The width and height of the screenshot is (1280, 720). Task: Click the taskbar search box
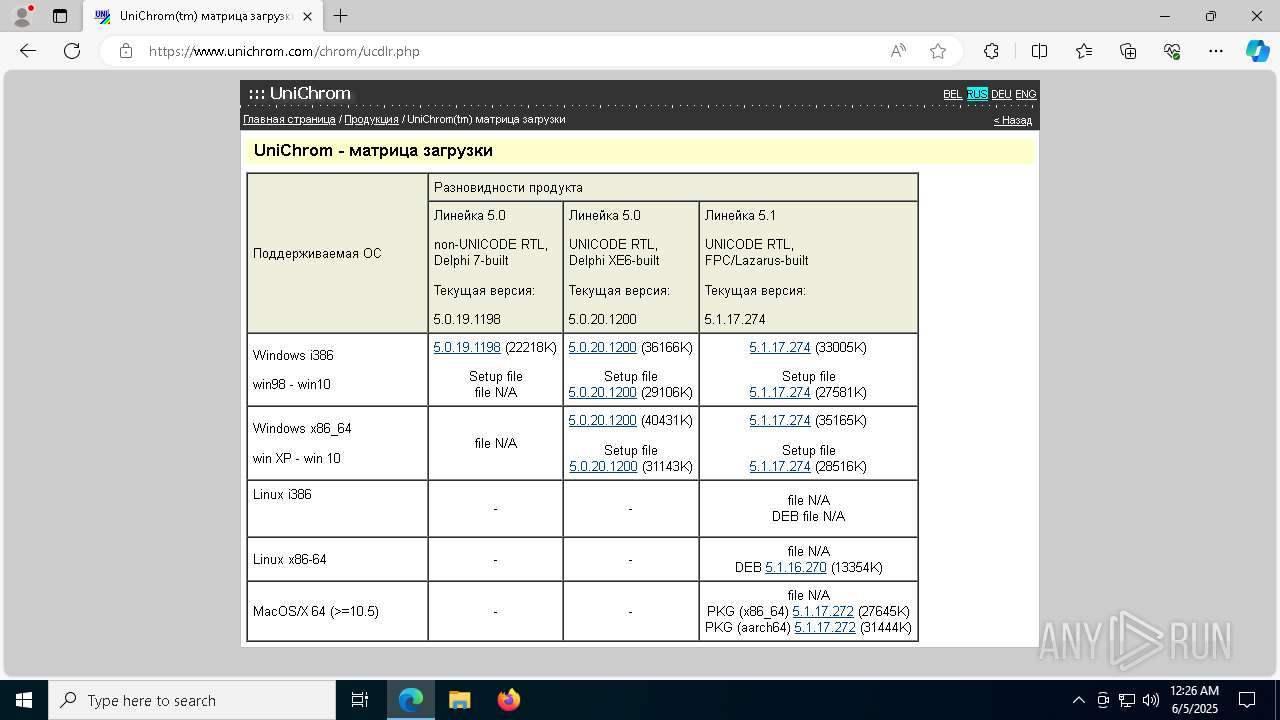[192, 700]
